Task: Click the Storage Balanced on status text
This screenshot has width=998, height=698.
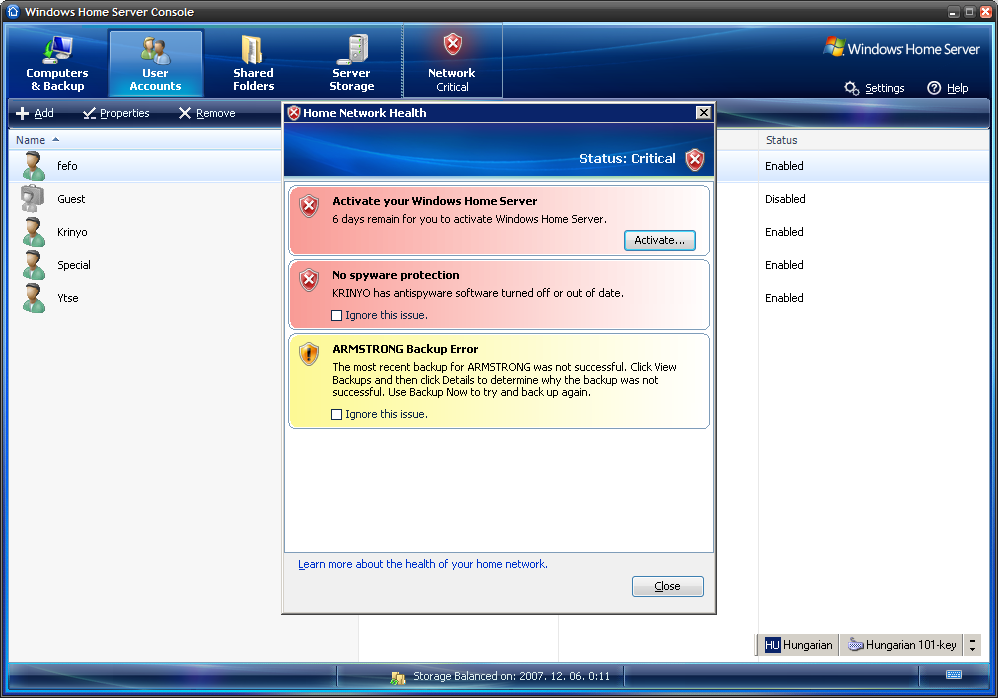Action: (511, 676)
